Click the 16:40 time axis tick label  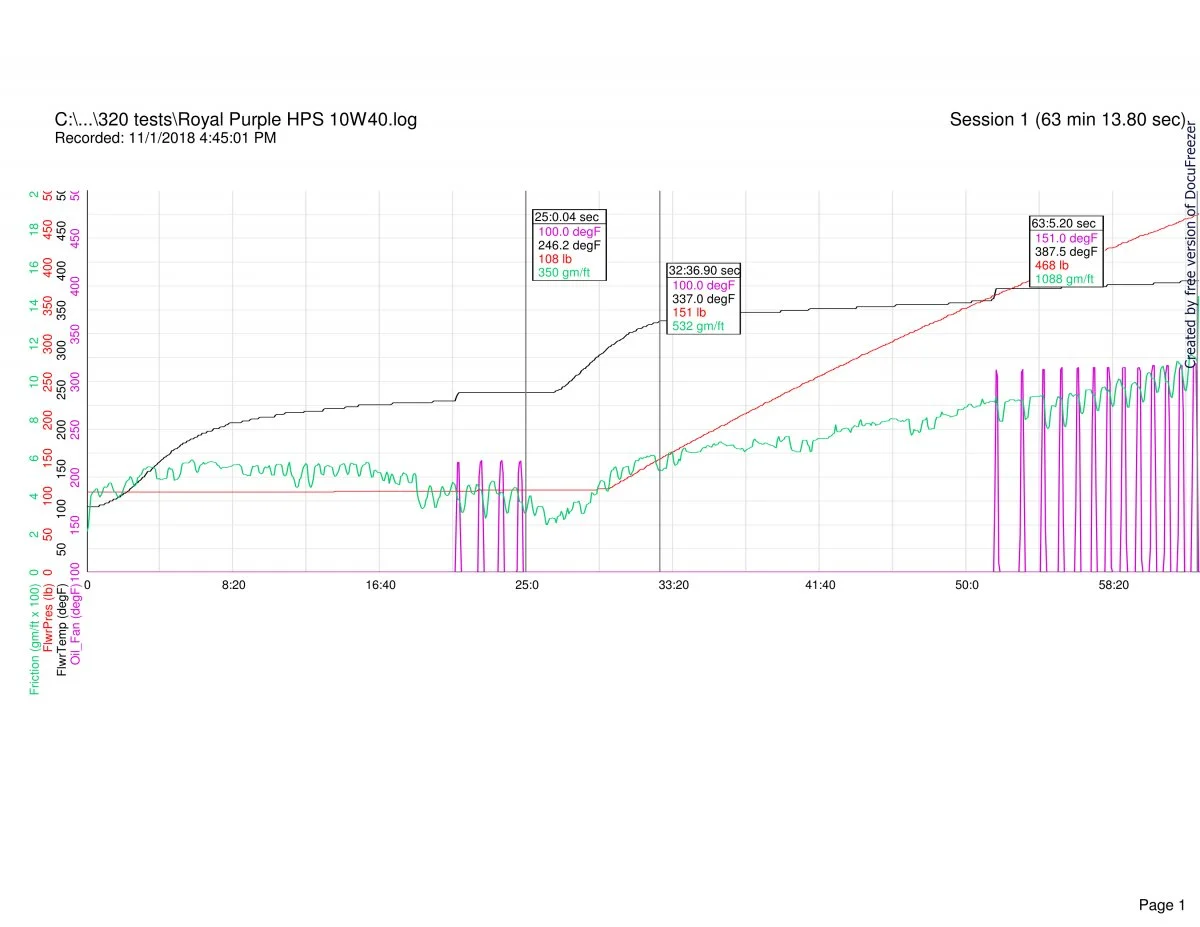click(x=380, y=585)
